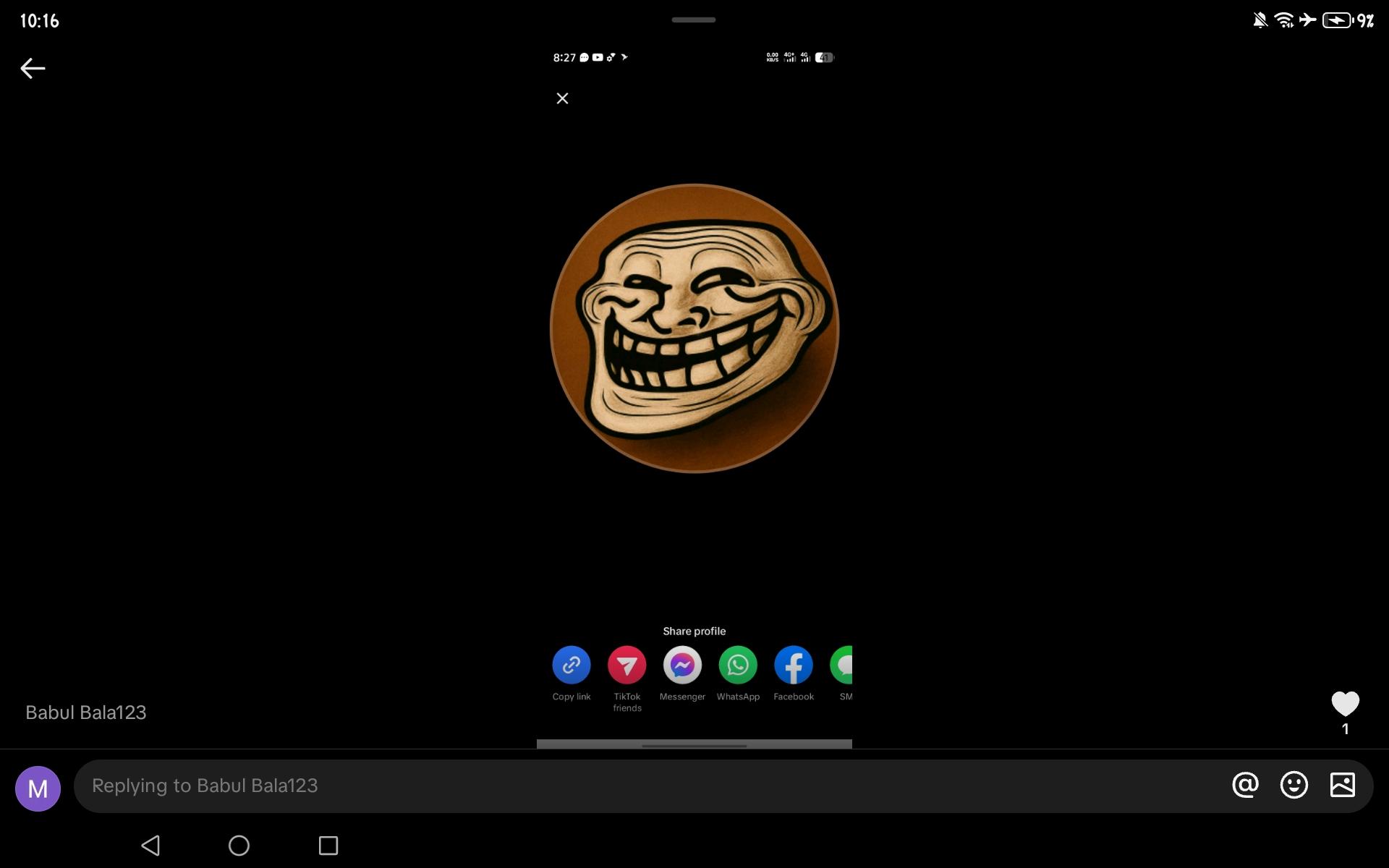
Task: Tap the Babul Bala123 username
Action: [x=86, y=712]
